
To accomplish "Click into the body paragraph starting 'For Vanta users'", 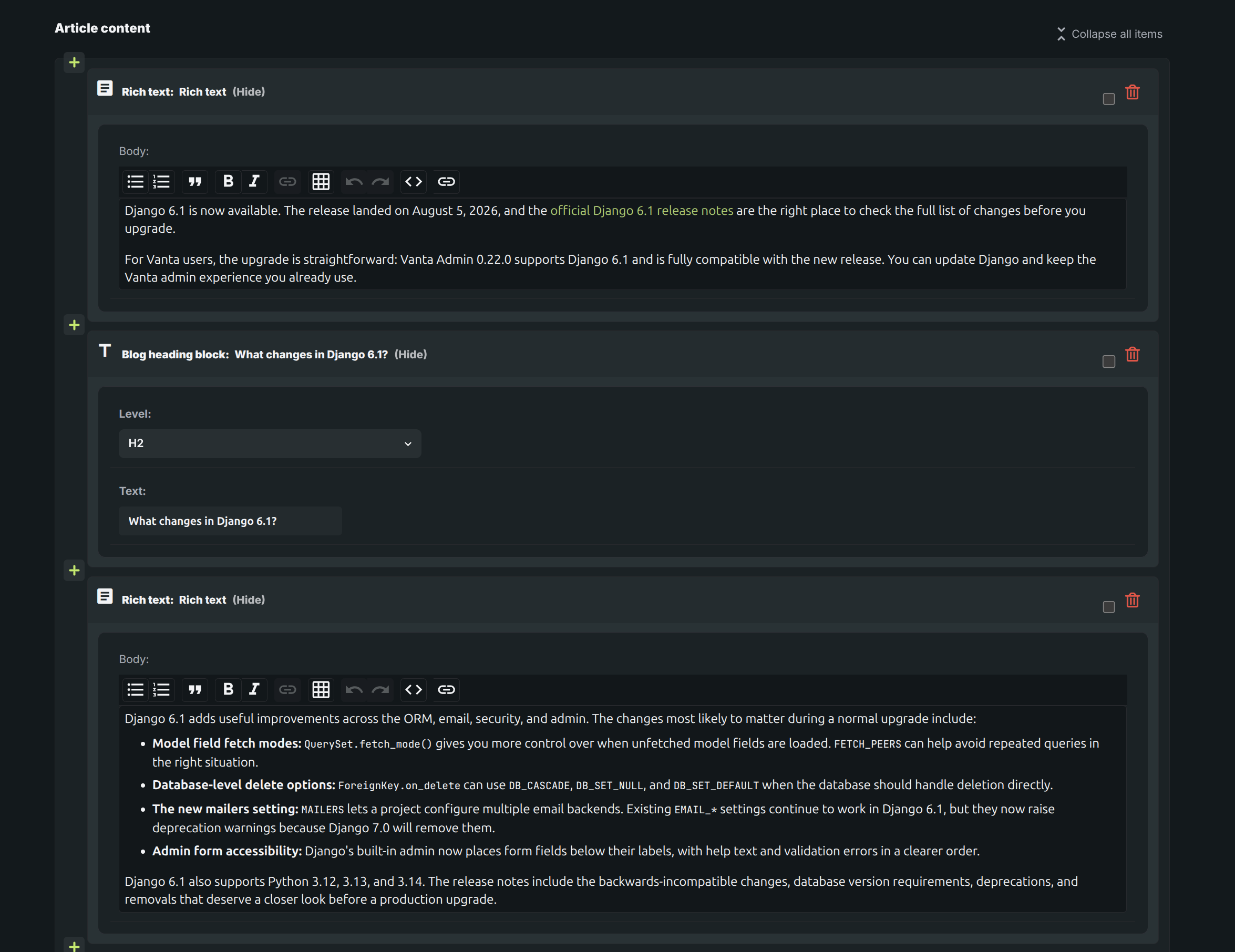I will pyautogui.click(x=610, y=268).
